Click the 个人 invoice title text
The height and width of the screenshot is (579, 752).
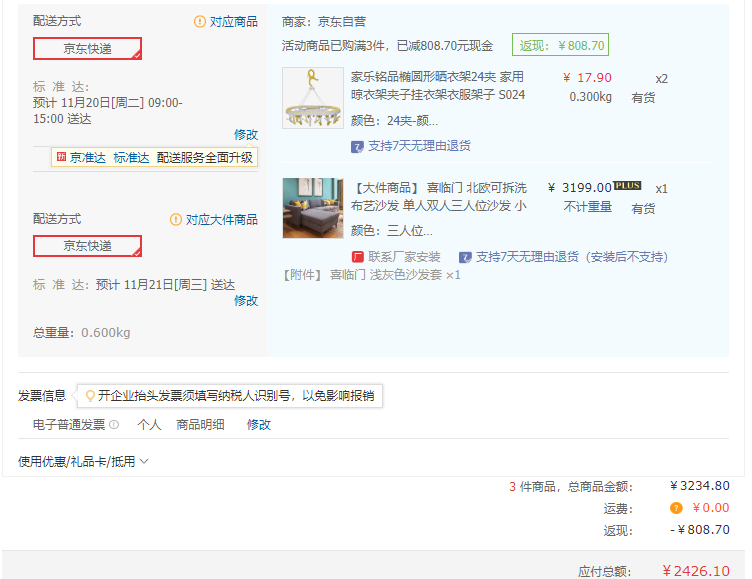pyautogui.click(x=149, y=425)
